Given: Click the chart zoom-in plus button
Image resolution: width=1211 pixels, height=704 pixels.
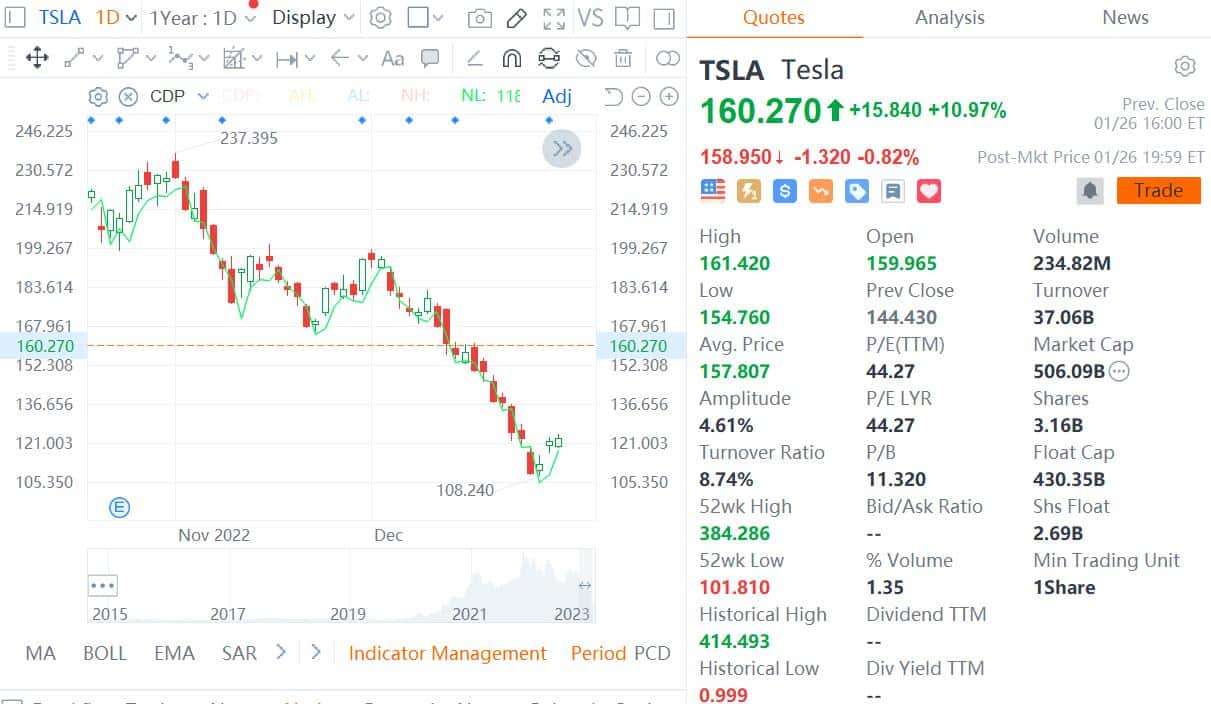Looking at the screenshot, I should tap(669, 96).
